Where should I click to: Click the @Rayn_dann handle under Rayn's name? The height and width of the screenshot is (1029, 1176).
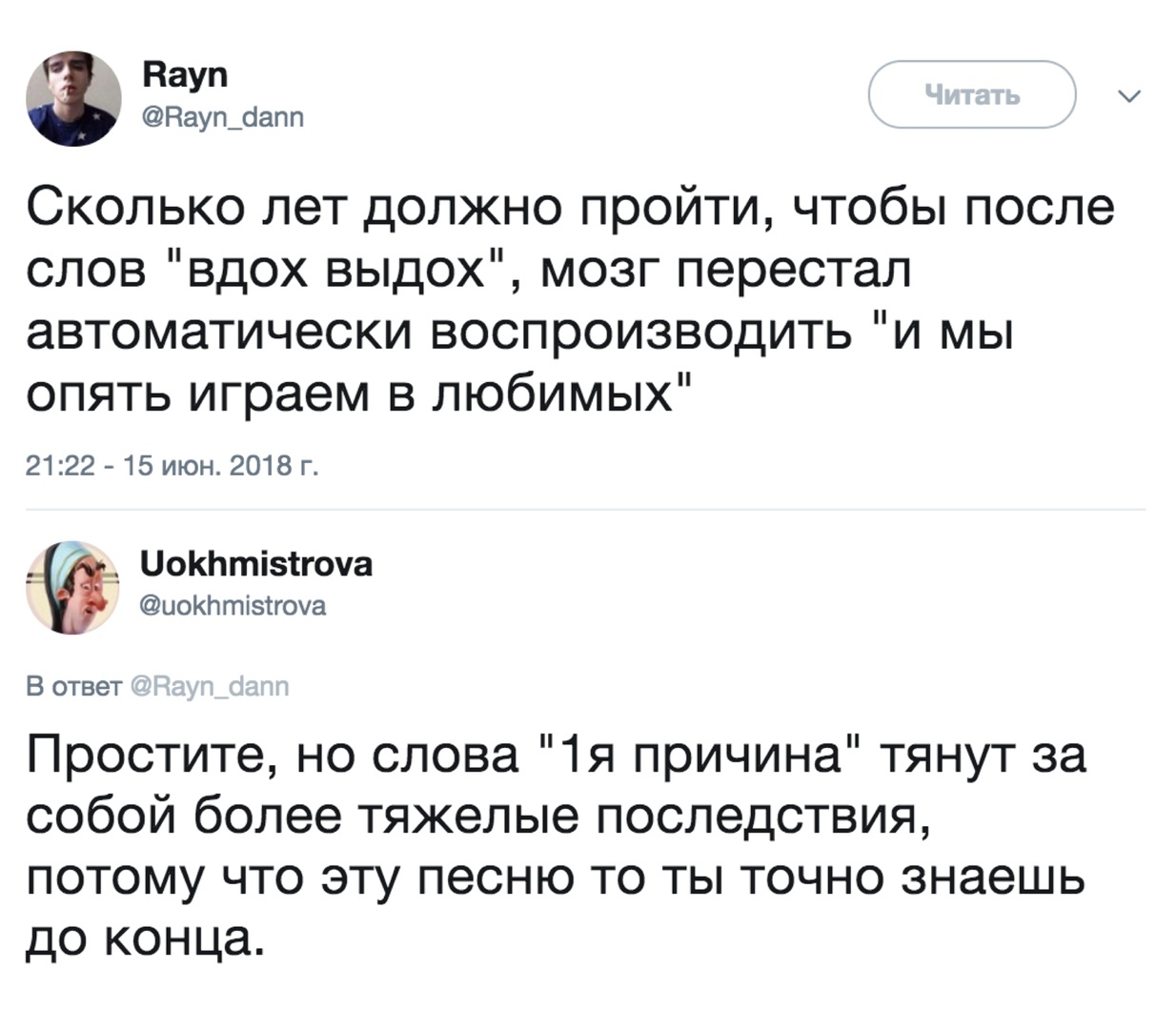[223, 117]
